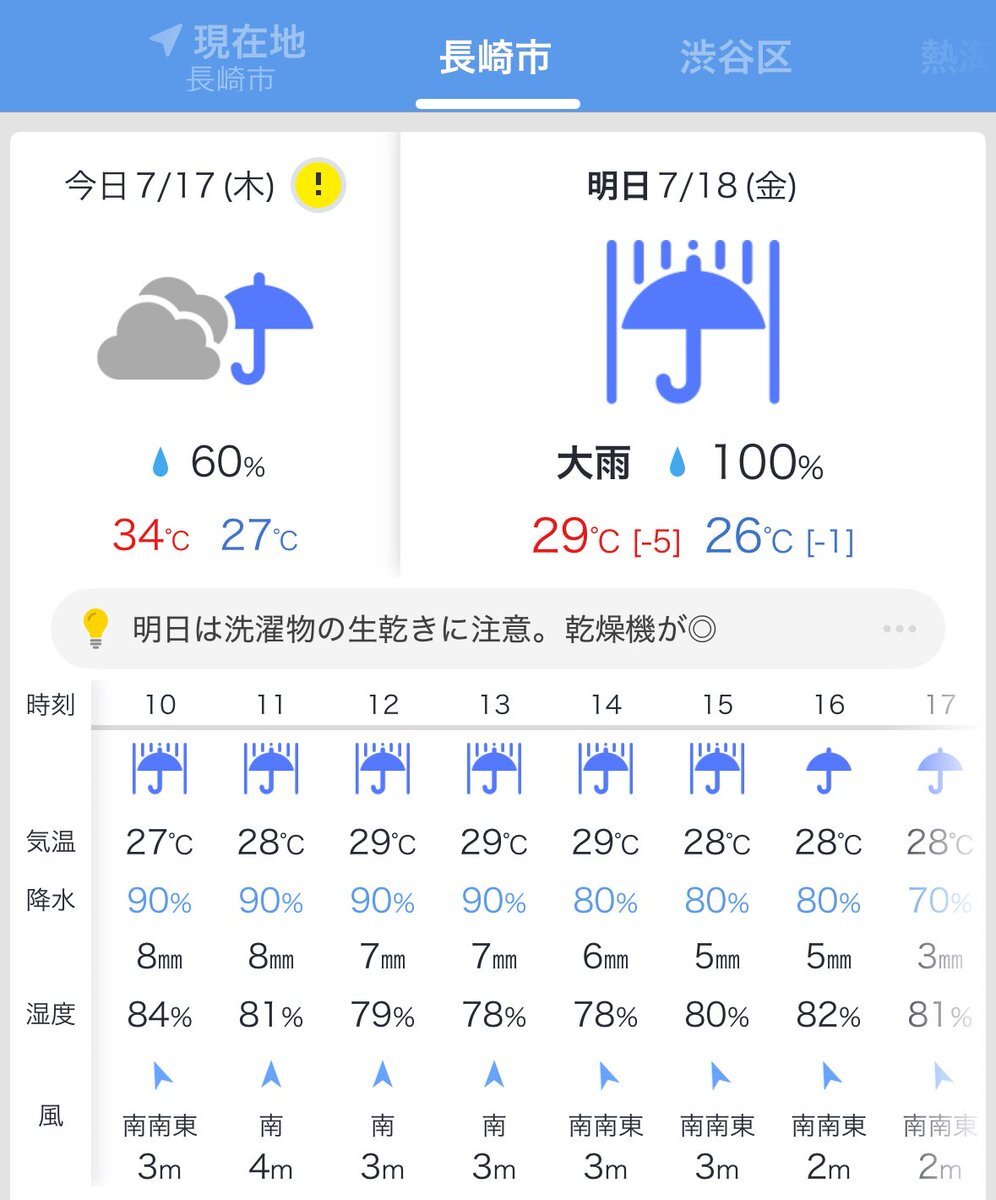996x1200 pixels.
Task: Open the partially visible 熱海 tab
Action: pyautogui.click(x=957, y=57)
